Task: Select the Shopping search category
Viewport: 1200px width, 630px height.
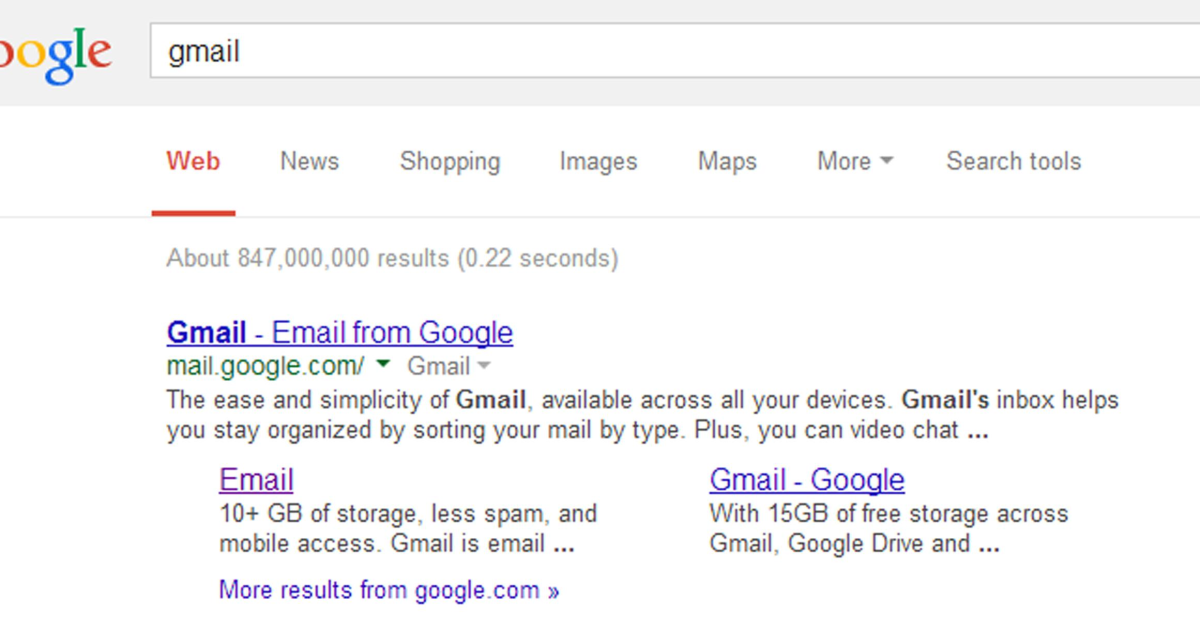Action: coord(450,161)
